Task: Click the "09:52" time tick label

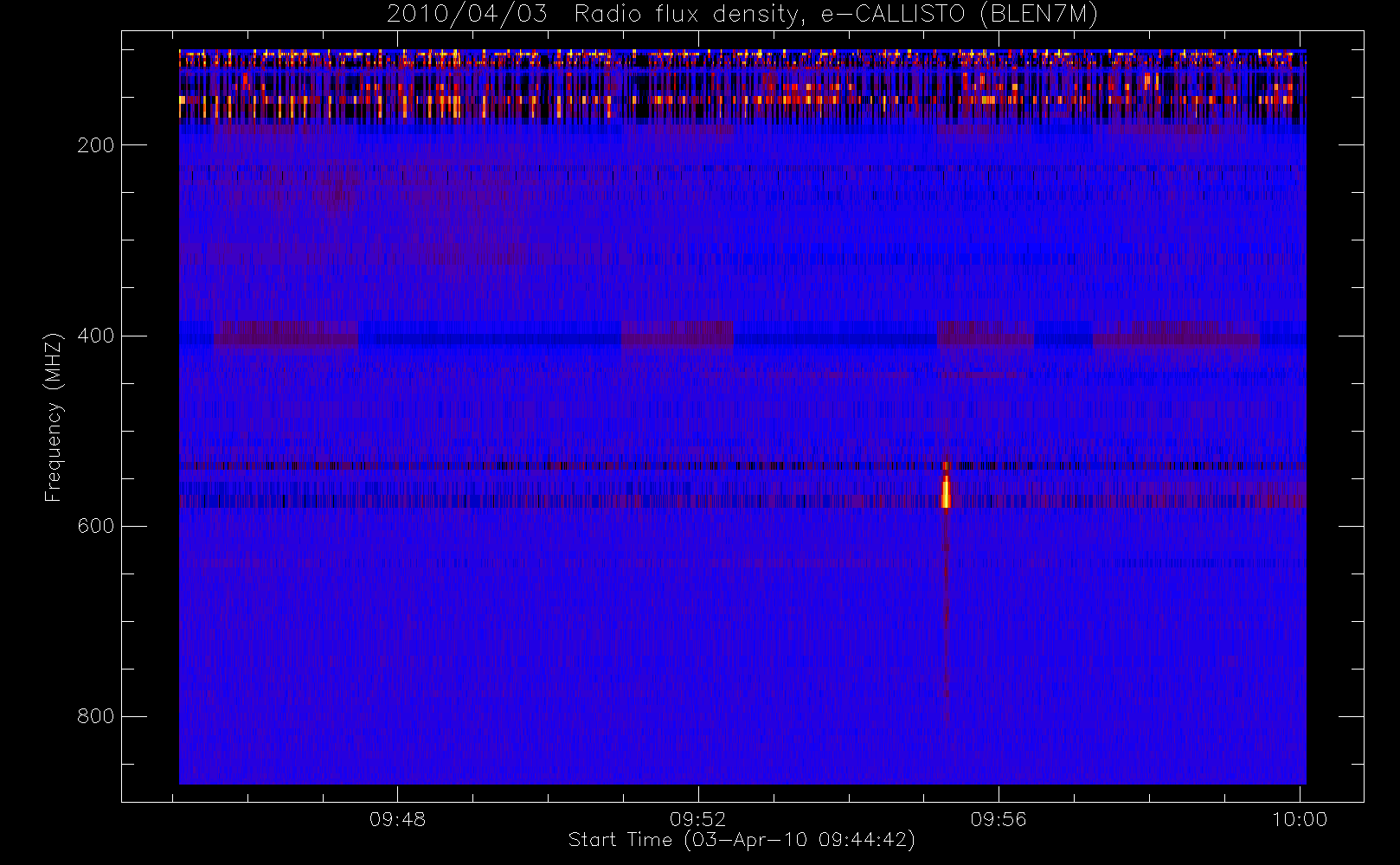Action: coord(698,819)
